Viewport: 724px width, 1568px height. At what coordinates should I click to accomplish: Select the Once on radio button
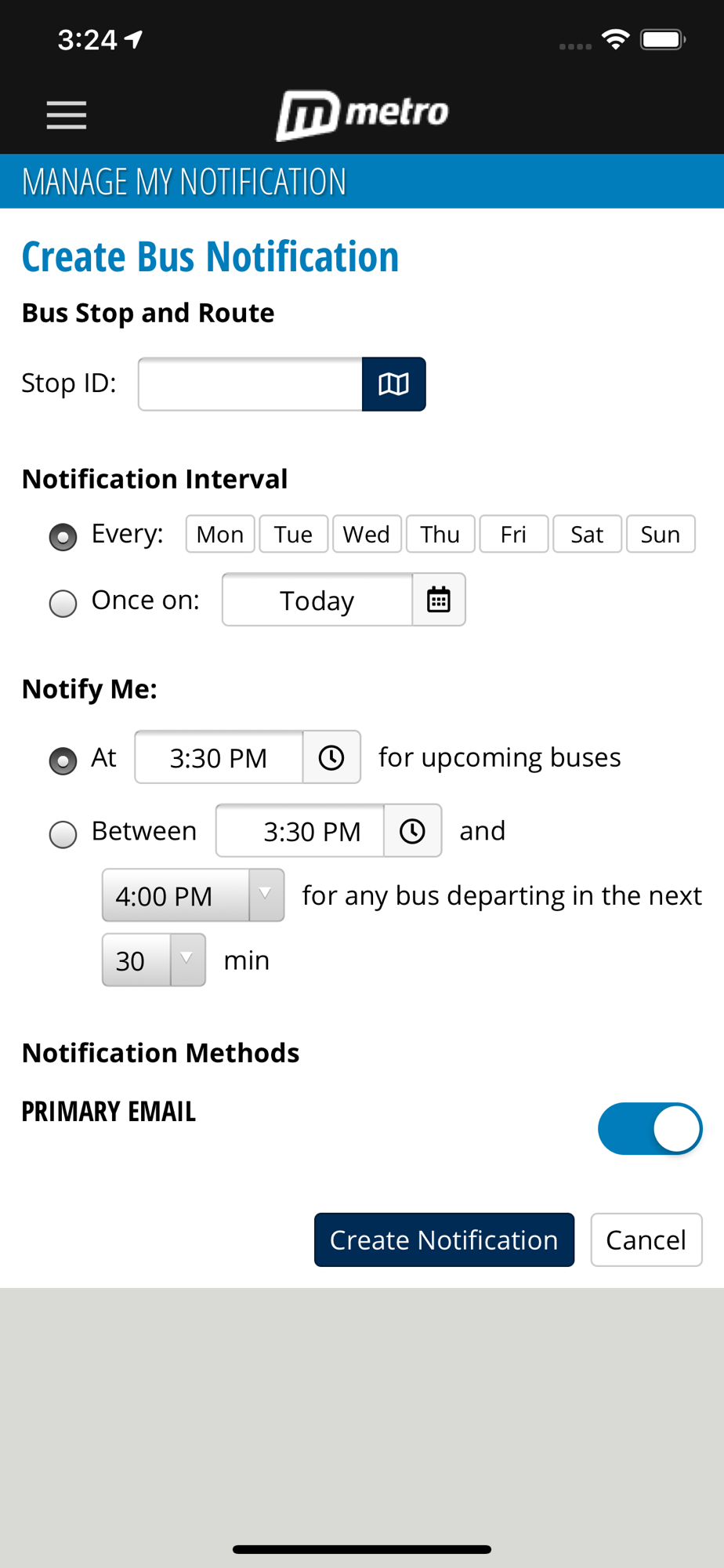click(x=63, y=603)
